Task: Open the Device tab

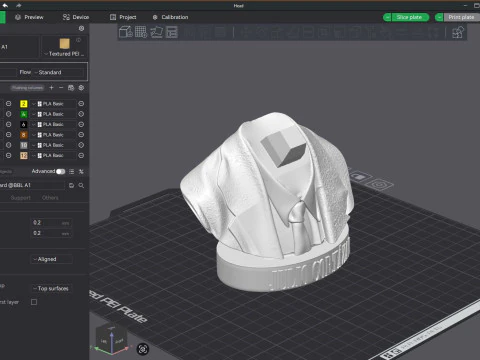Action: (76, 17)
